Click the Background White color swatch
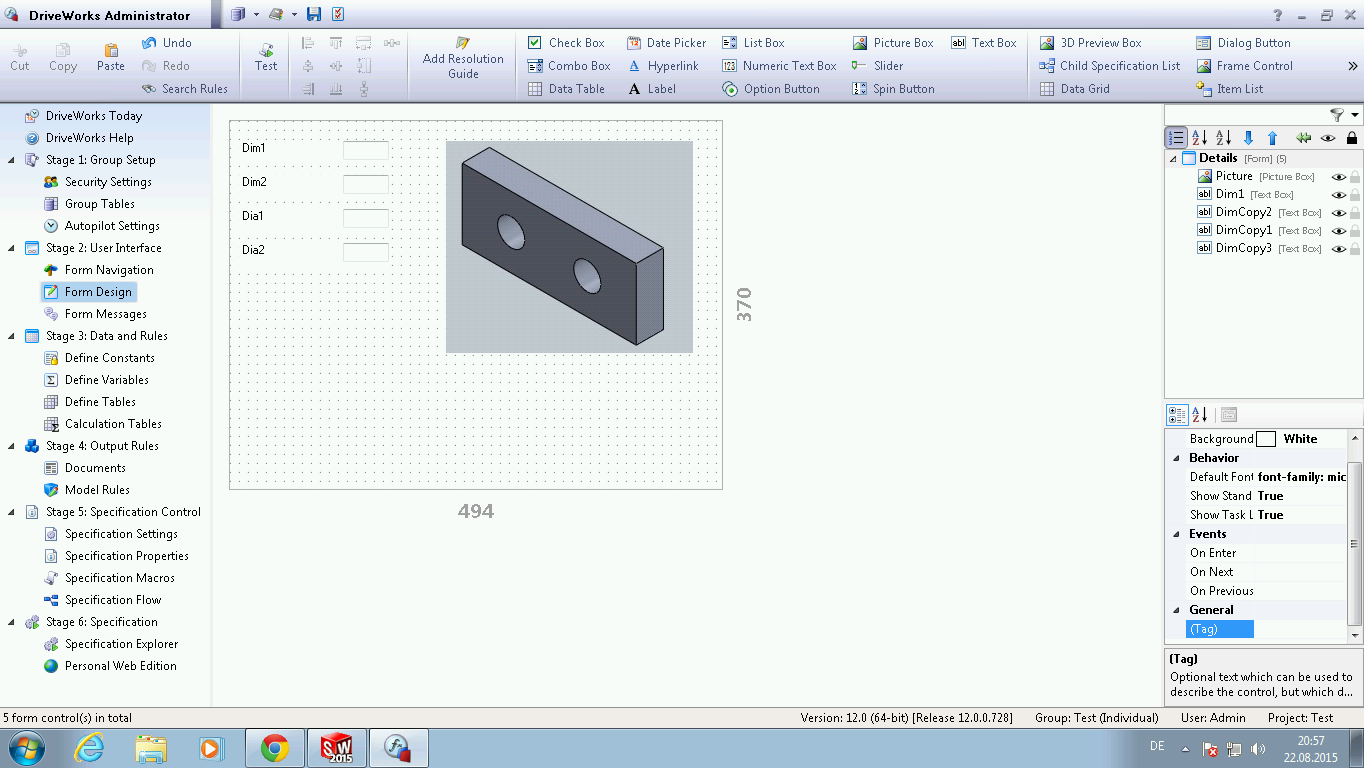The height and width of the screenshot is (768, 1364). (1266, 439)
